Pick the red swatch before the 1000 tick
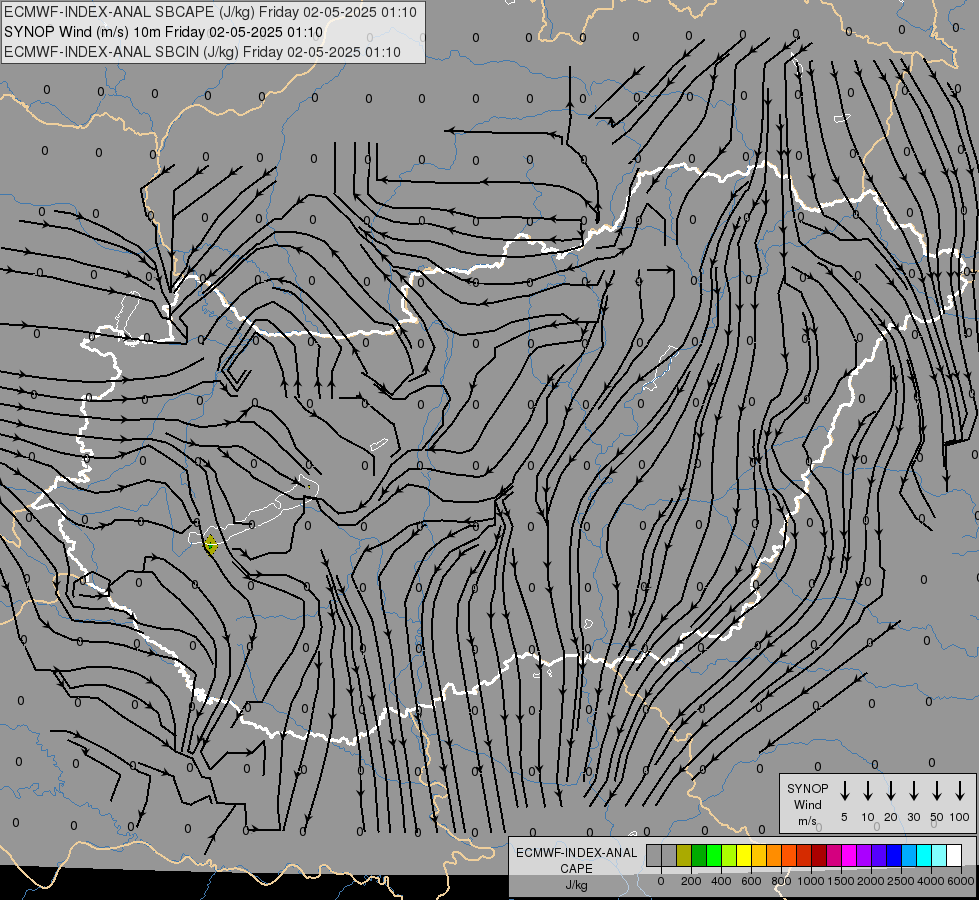 pos(804,855)
